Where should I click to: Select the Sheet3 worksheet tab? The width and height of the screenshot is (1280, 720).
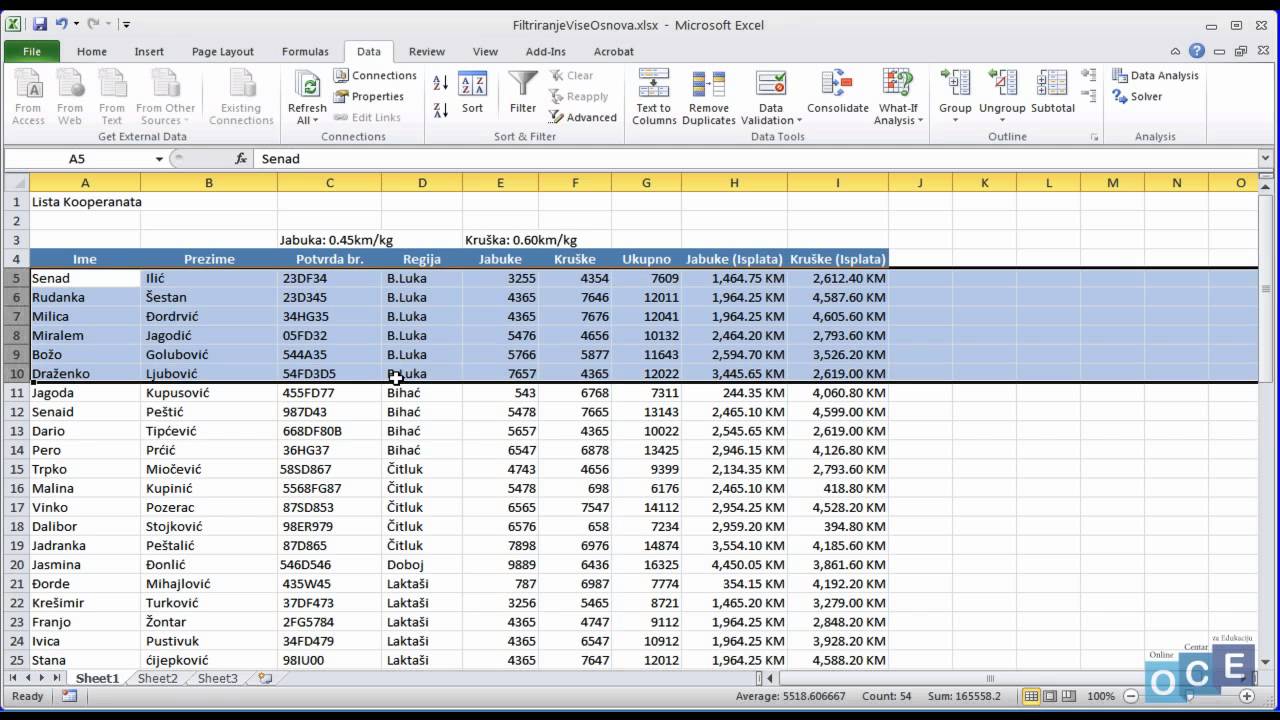(x=218, y=678)
